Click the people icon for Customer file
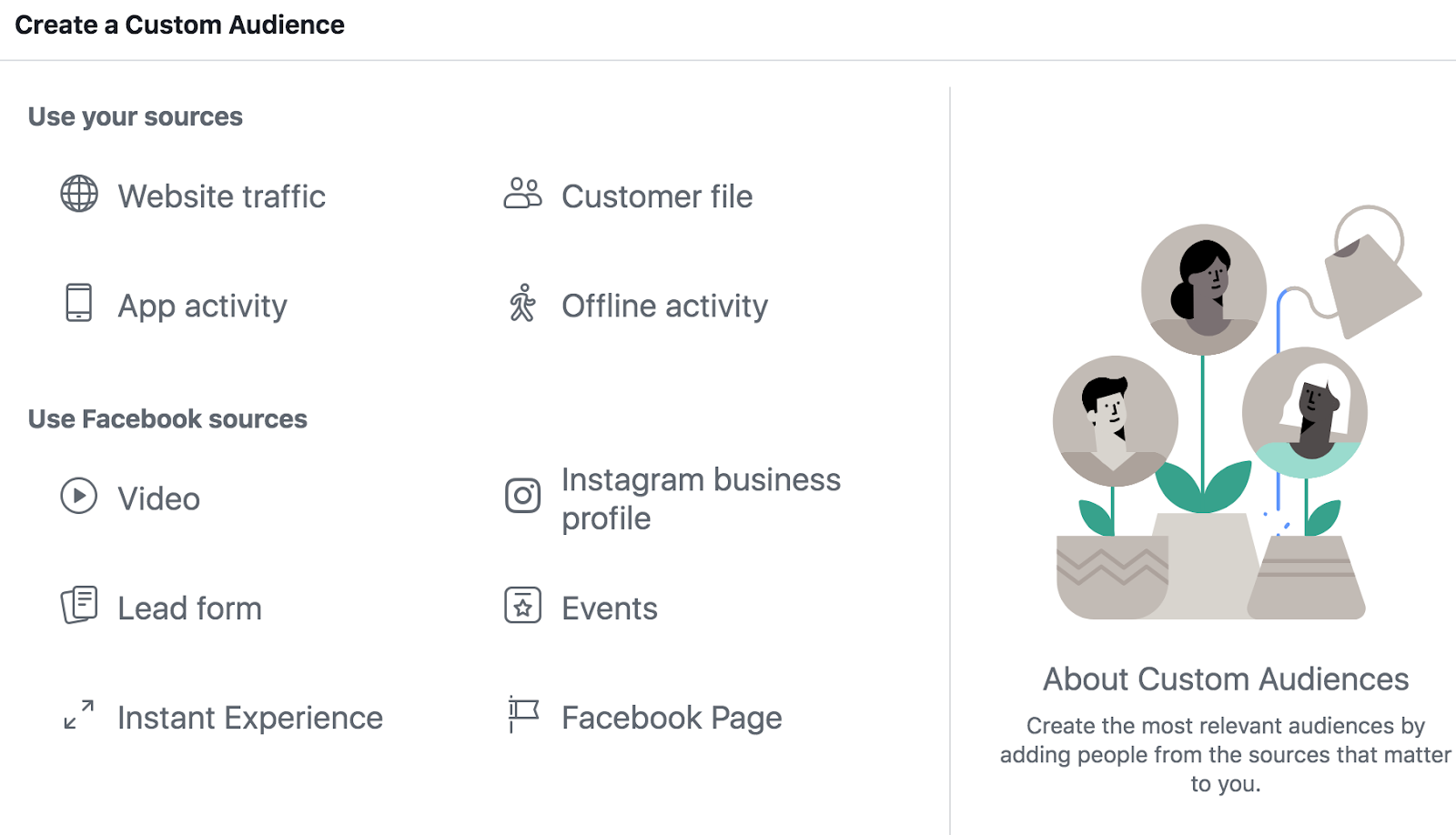The height and width of the screenshot is (835, 1456). coord(522,194)
